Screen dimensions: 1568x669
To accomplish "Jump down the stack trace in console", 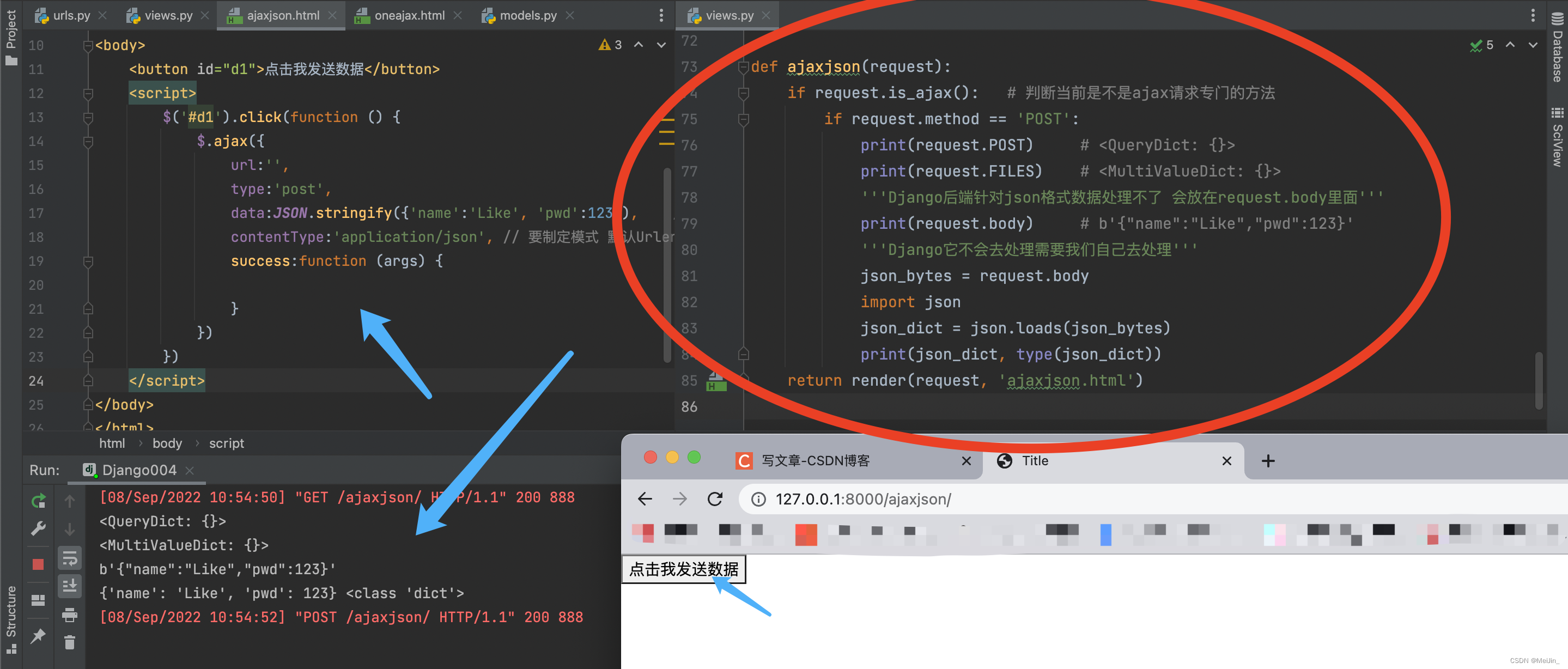I will click(70, 528).
